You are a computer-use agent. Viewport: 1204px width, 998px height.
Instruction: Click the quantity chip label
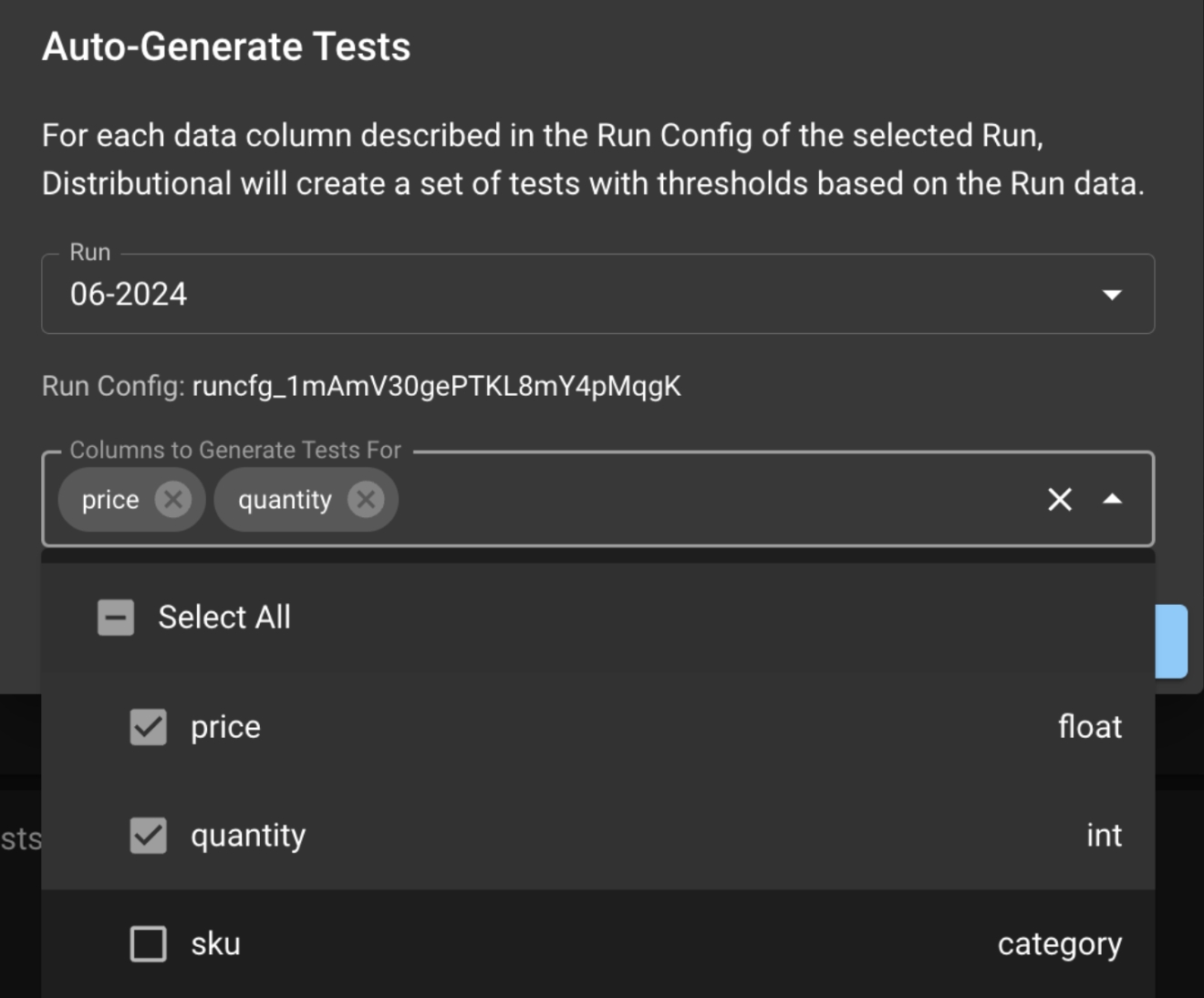[x=285, y=500]
